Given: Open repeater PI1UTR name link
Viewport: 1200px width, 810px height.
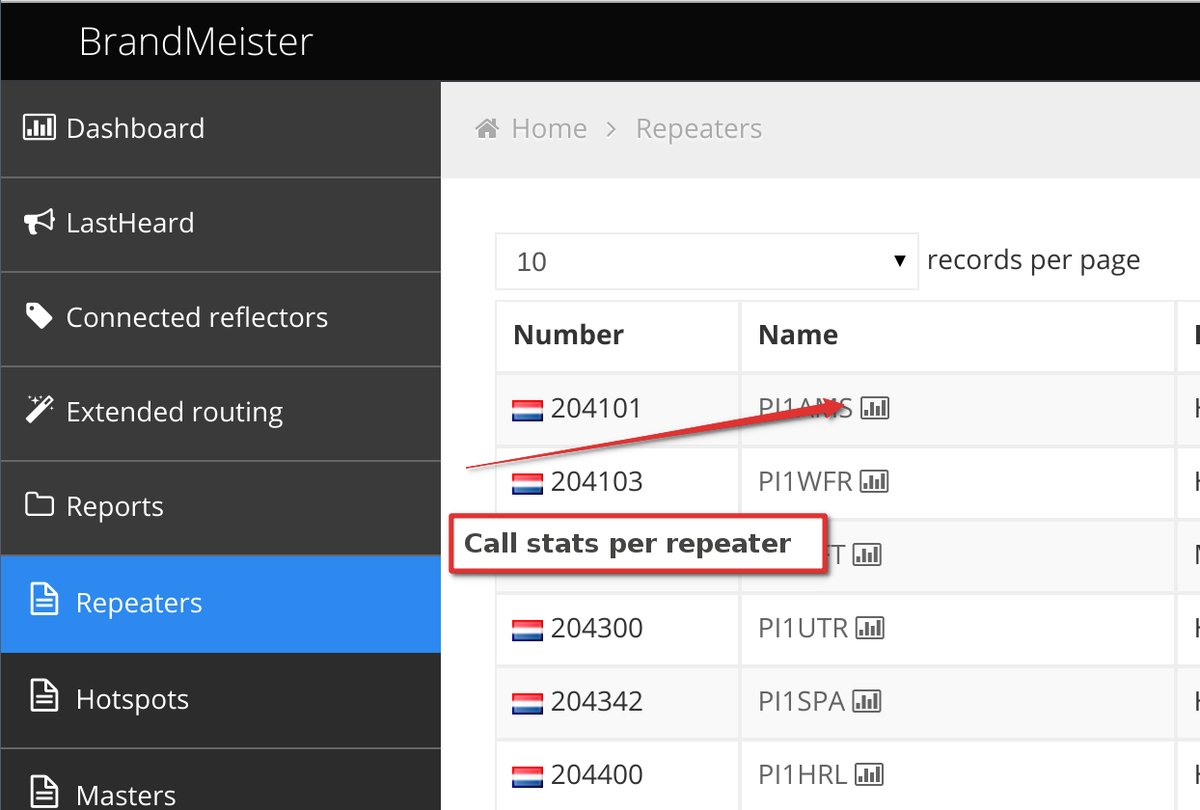Looking at the screenshot, I should [x=804, y=628].
